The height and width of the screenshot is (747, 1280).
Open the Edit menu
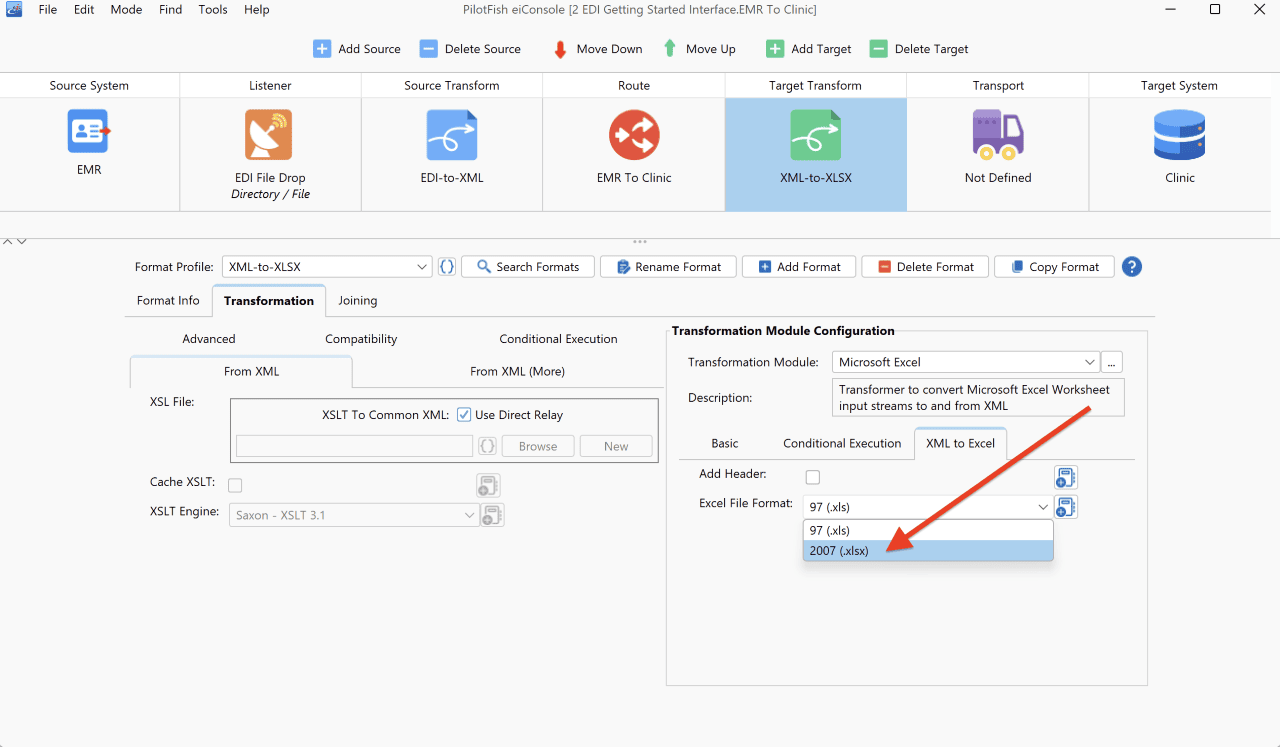pos(84,9)
